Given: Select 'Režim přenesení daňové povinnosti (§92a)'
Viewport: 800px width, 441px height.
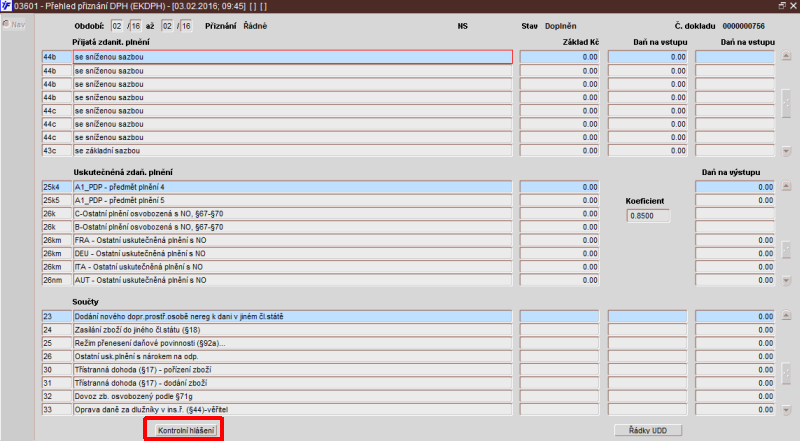Looking at the screenshot, I should (292, 343).
